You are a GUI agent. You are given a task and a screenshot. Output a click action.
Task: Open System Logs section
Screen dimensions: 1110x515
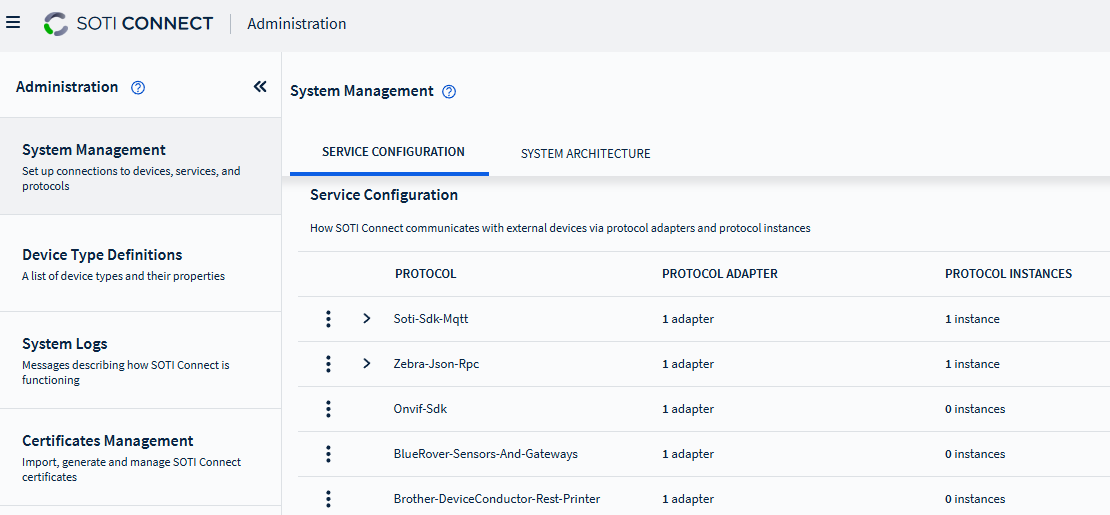pyautogui.click(x=141, y=360)
